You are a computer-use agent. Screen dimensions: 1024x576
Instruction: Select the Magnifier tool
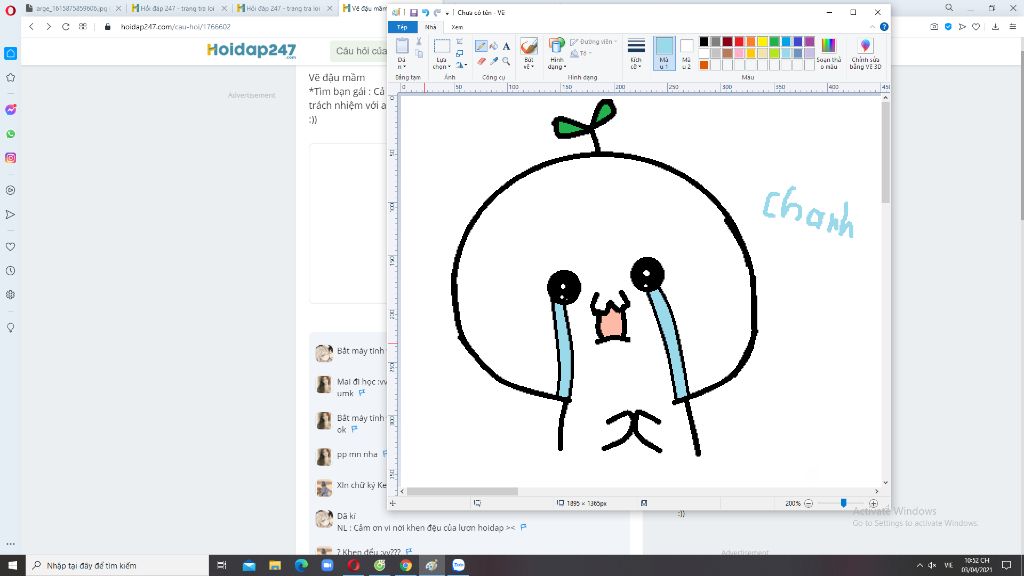pos(506,61)
